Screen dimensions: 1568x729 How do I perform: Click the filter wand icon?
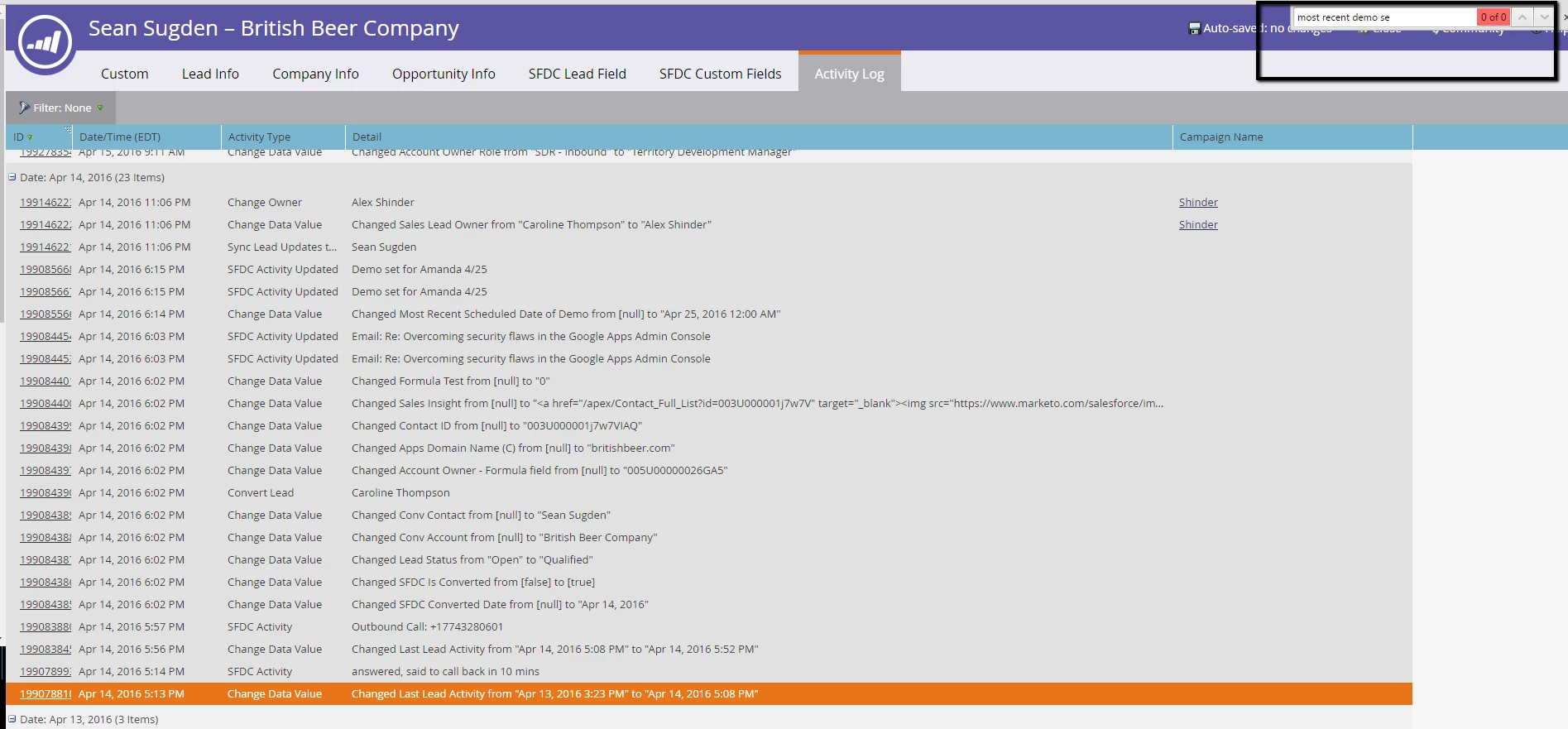tap(24, 108)
